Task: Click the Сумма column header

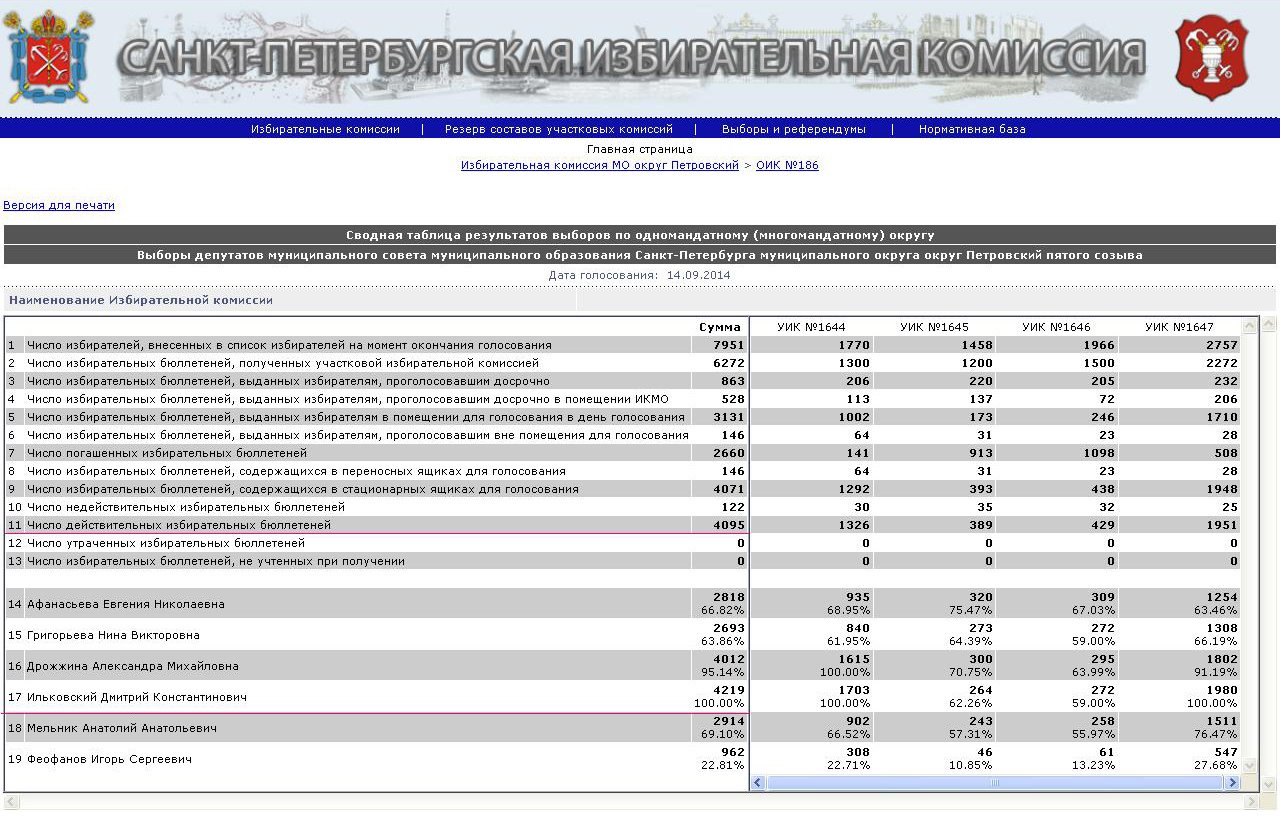Action: tap(719, 327)
